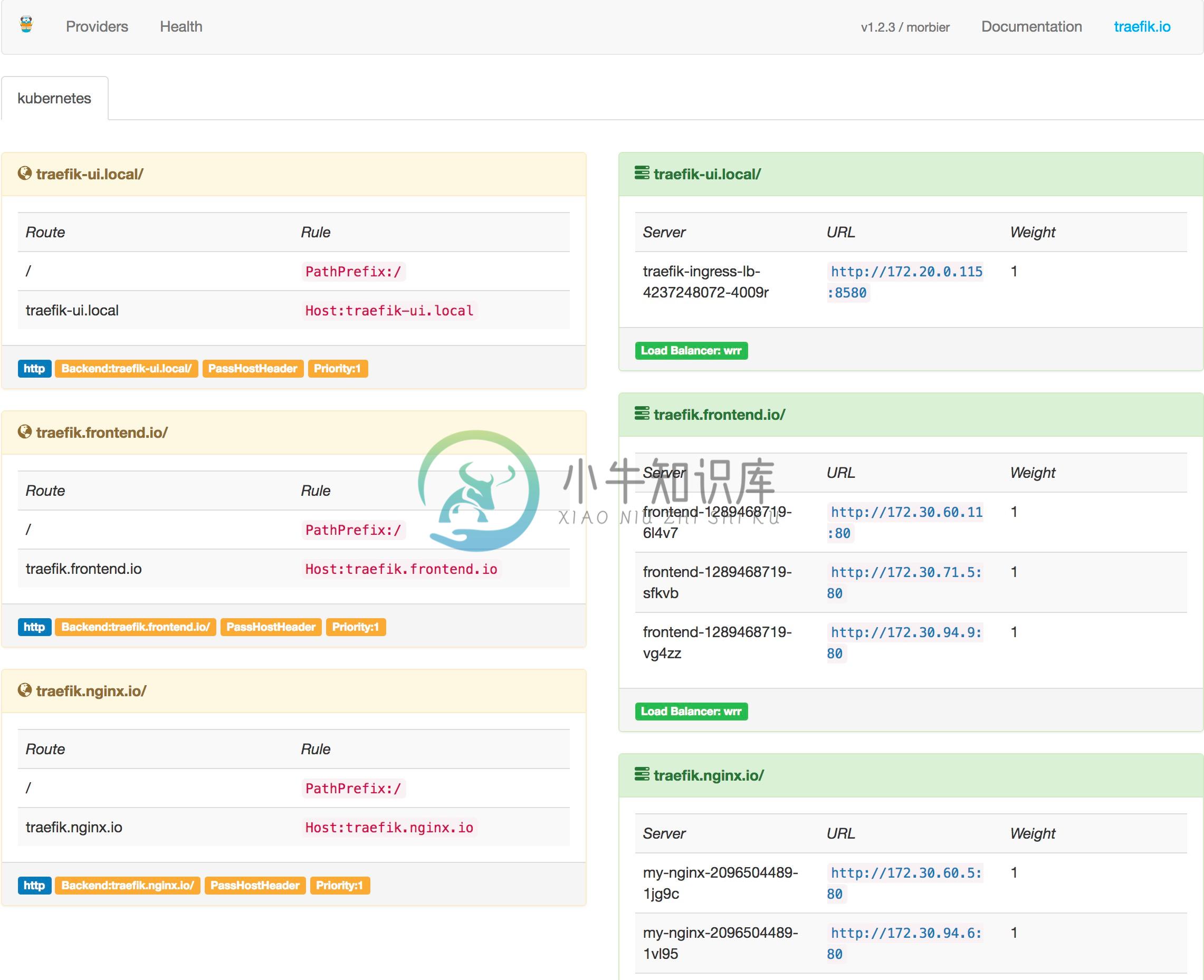Image resolution: width=1204 pixels, height=980 pixels.
Task: Click PassHostHeader badge in traefik.frontend.io frontend
Action: coord(271,627)
